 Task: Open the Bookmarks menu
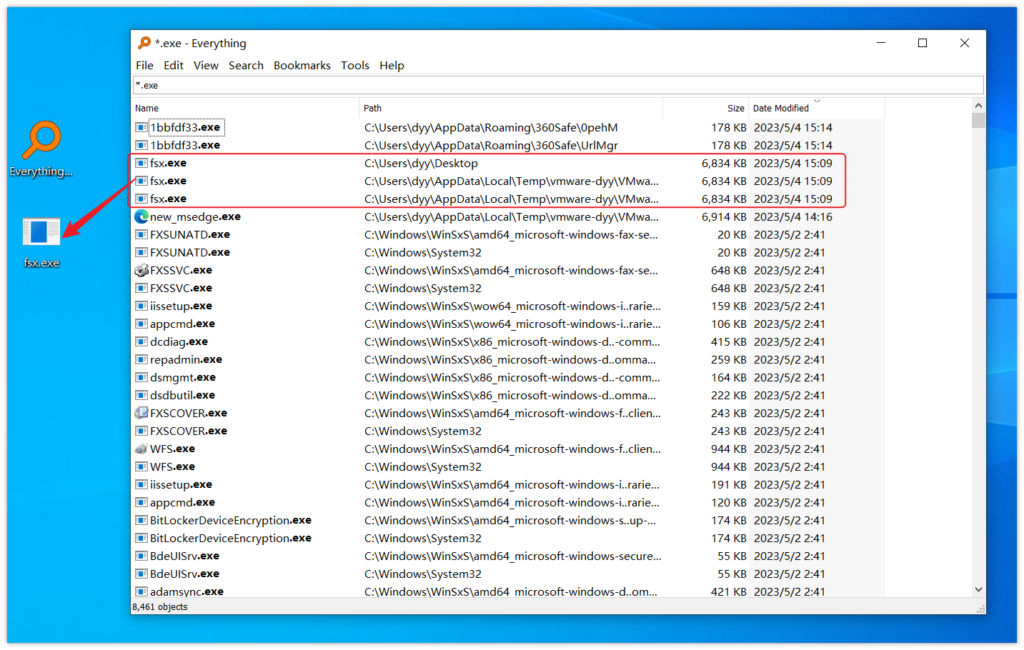coord(302,65)
